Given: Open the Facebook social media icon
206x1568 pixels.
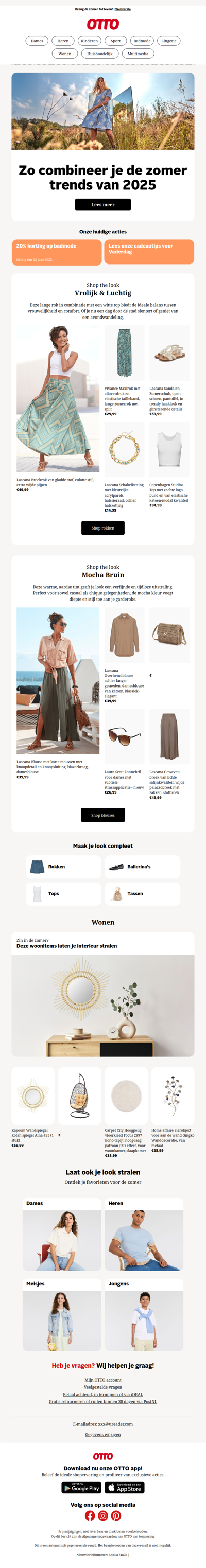Looking at the screenshot, I should pos(90,1516).
